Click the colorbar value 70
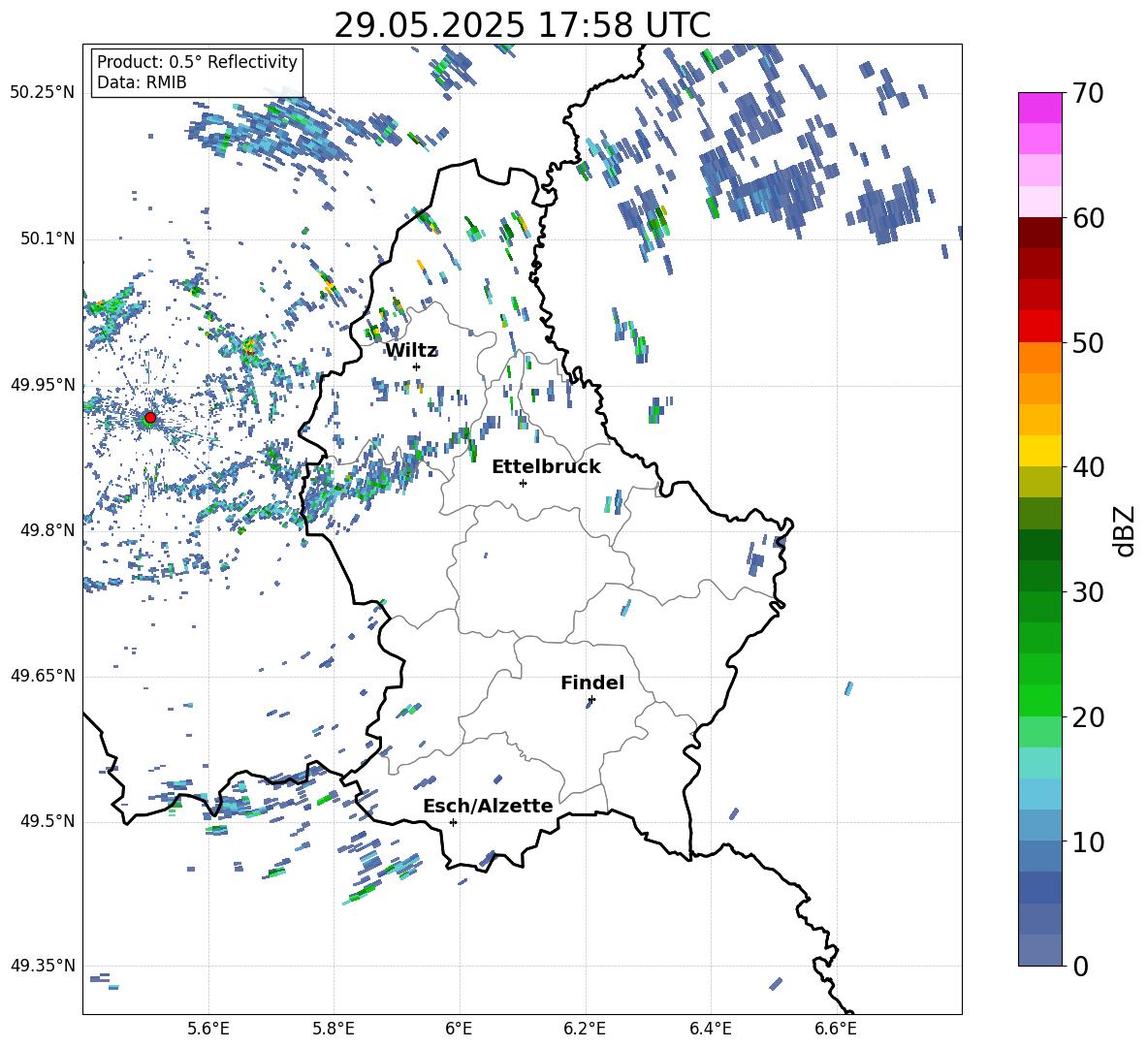This screenshot has height=1048, width=1148. pos(1088,93)
